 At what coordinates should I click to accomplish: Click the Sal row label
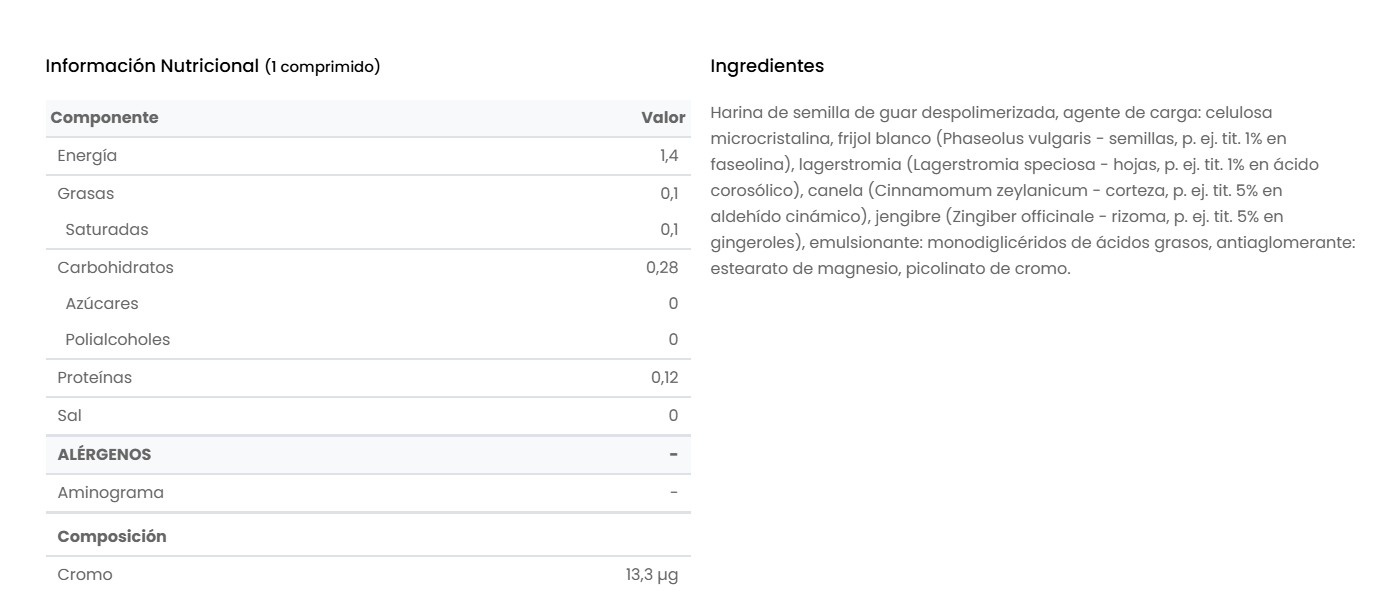click(70, 415)
